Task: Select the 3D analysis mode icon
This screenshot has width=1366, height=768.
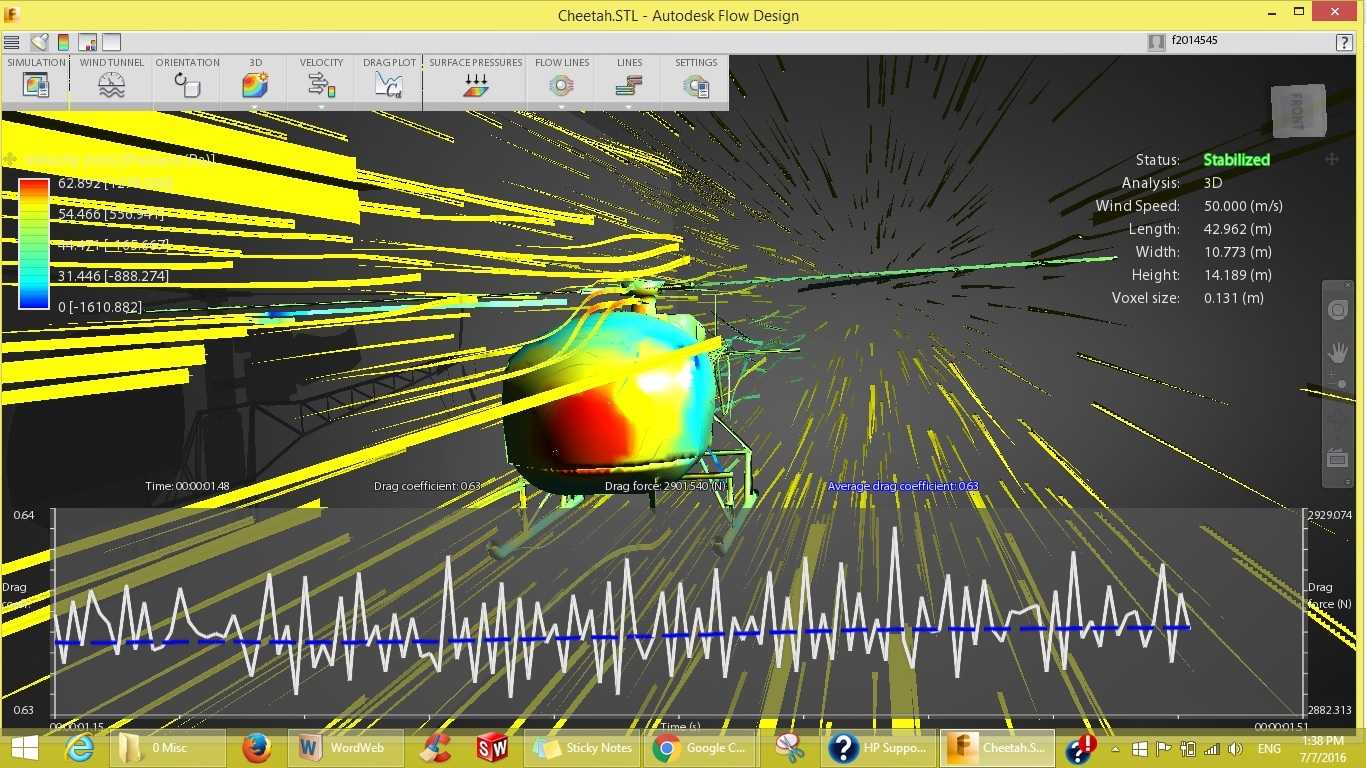Action: click(255, 85)
